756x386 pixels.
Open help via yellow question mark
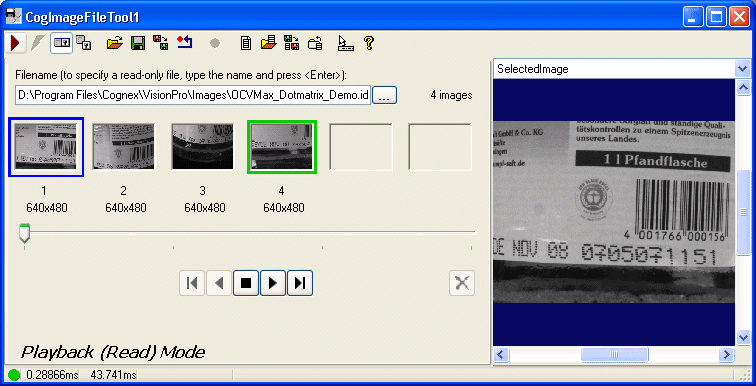coord(369,43)
